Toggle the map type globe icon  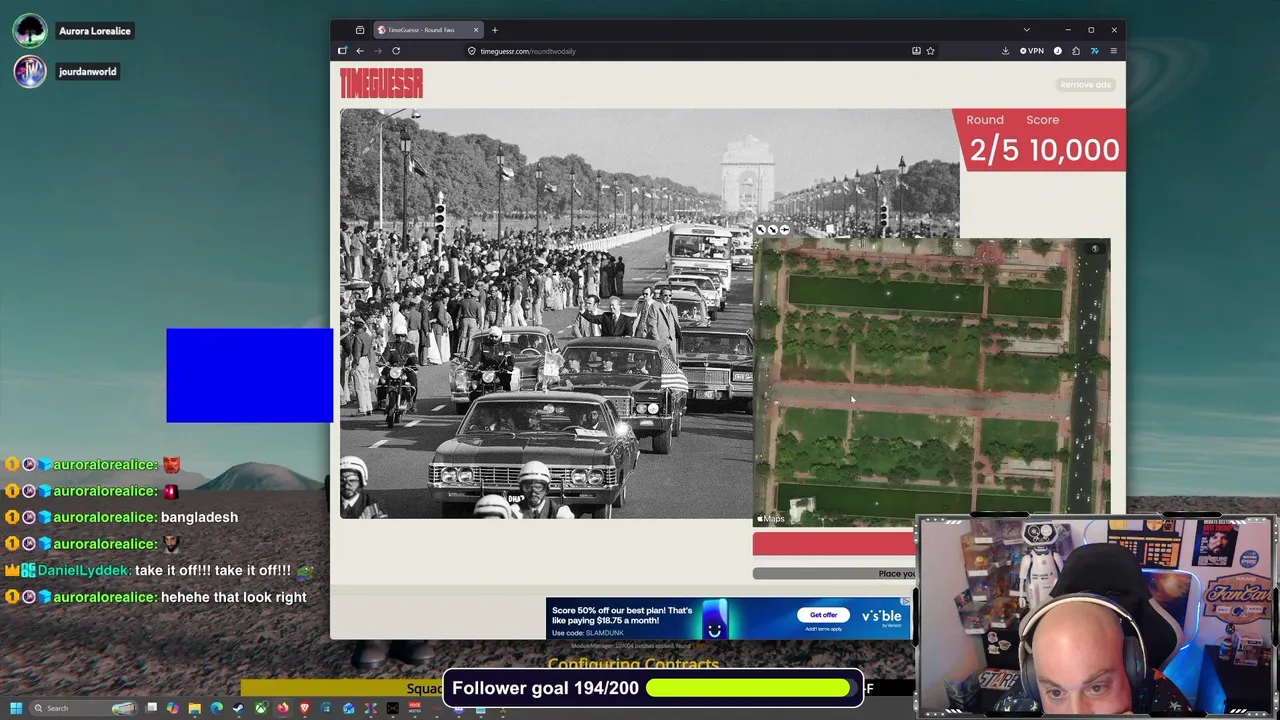[x=1095, y=249]
